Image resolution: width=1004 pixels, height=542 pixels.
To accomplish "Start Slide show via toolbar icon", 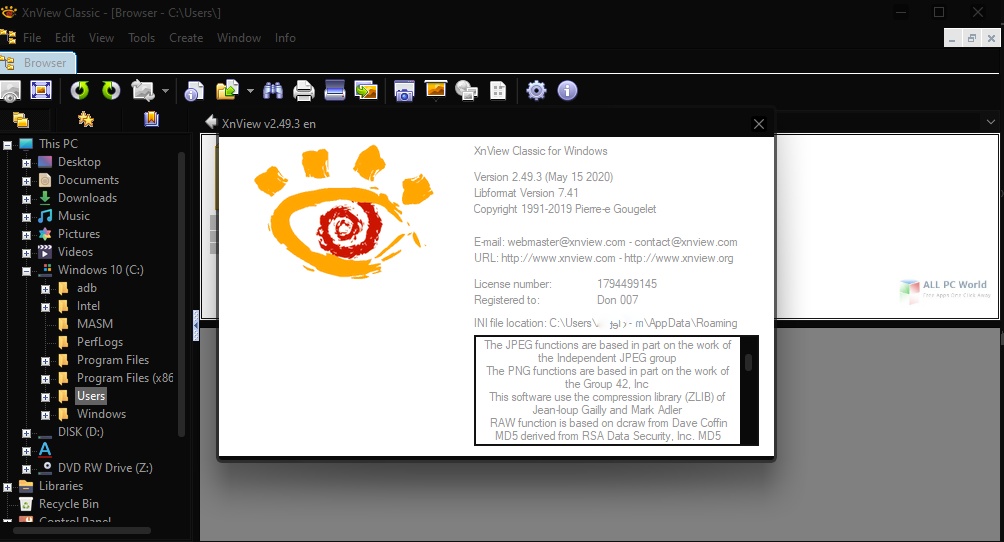I will [x=435, y=90].
